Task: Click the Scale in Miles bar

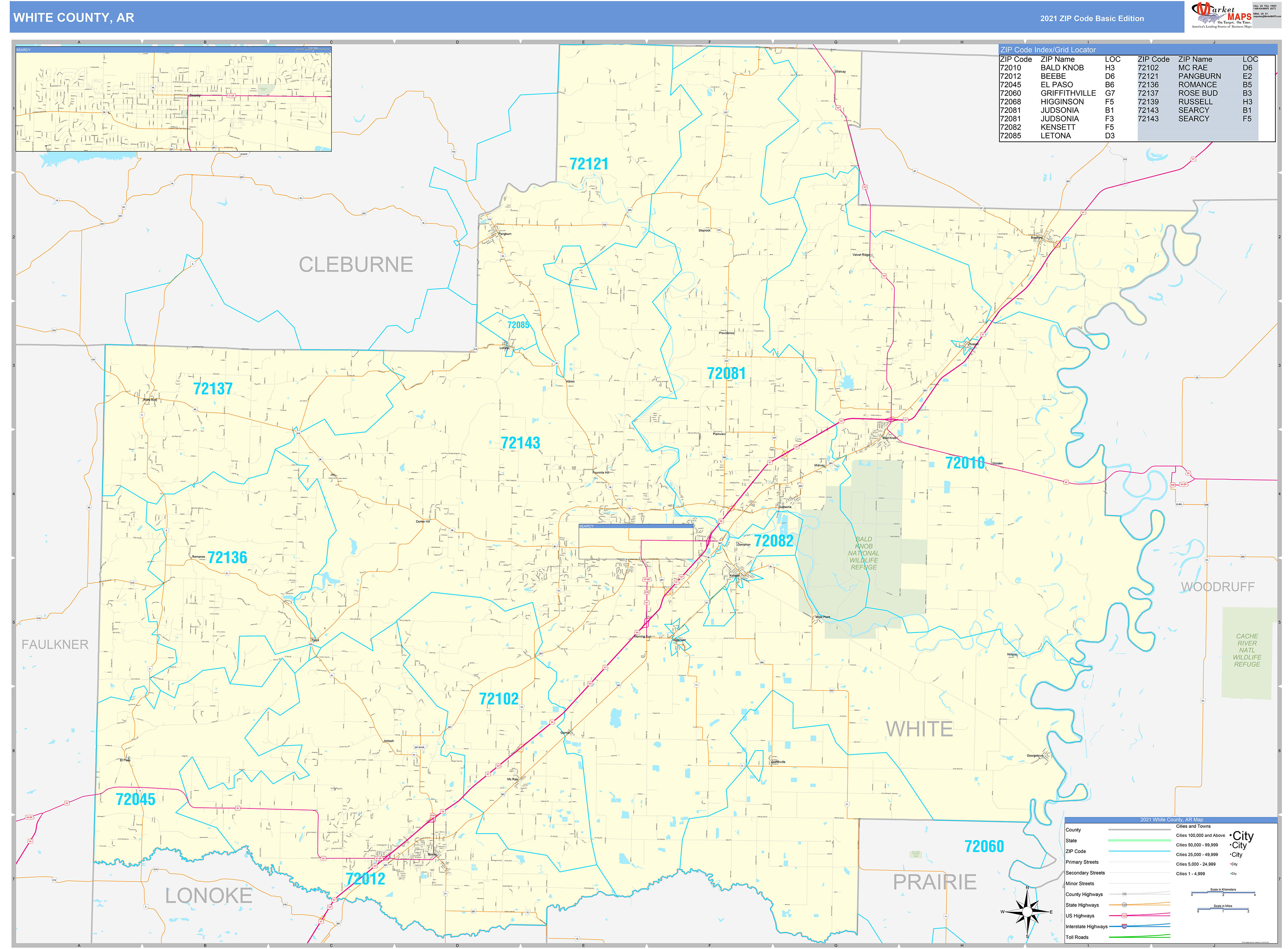Action: (x=1223, y=909)
